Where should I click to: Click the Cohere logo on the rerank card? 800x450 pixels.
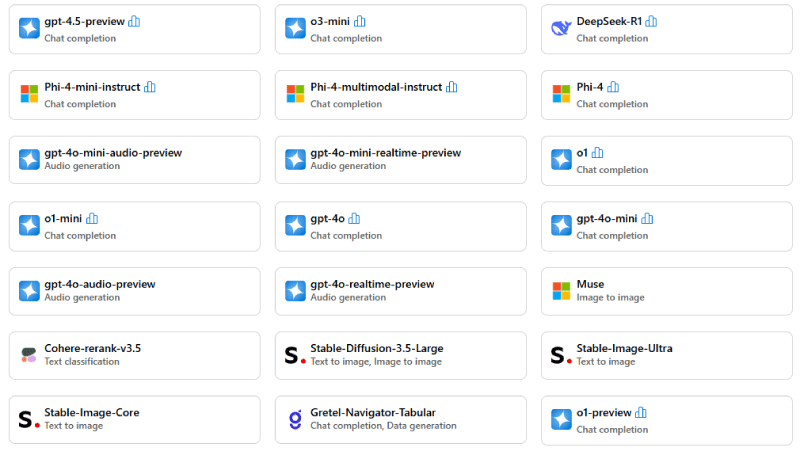29,355
